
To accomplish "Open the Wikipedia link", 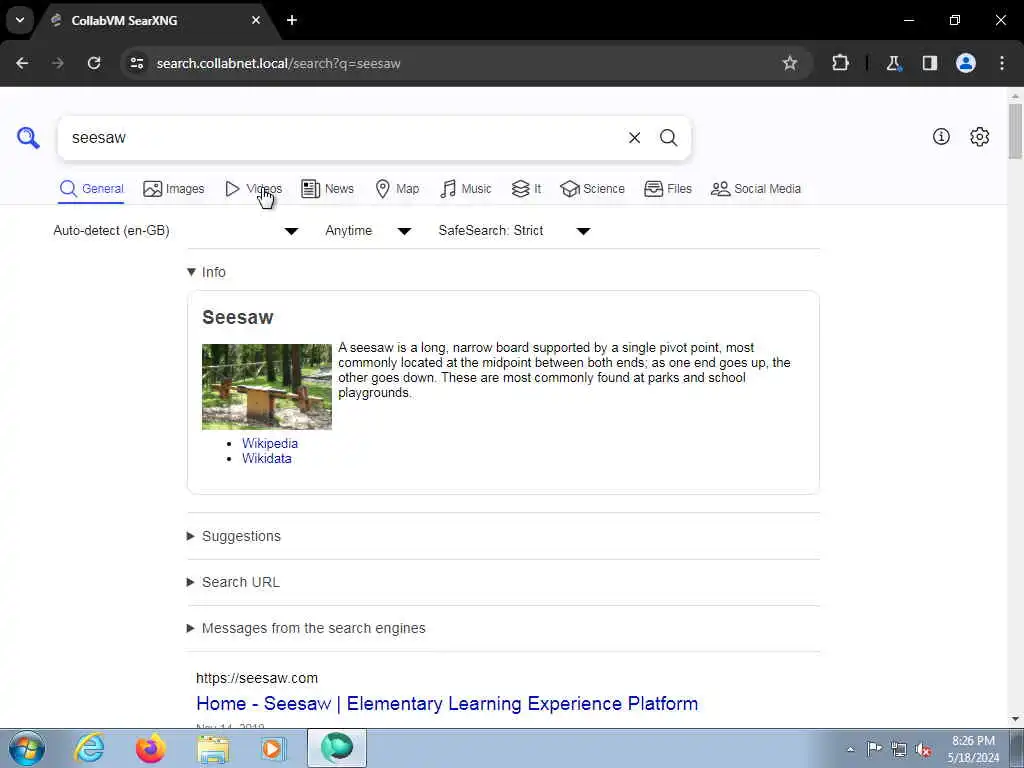I will pos(270,443).
